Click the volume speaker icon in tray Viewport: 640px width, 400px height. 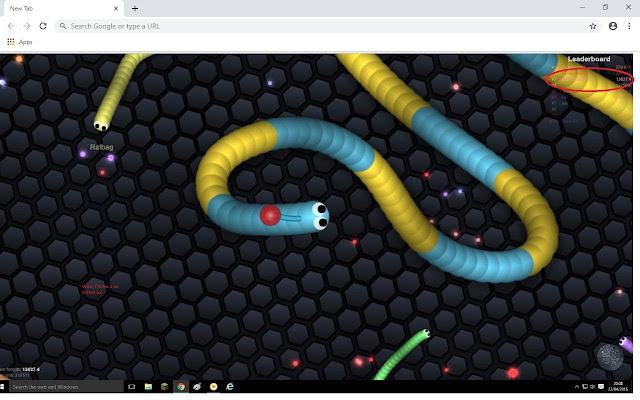point(592,387)
